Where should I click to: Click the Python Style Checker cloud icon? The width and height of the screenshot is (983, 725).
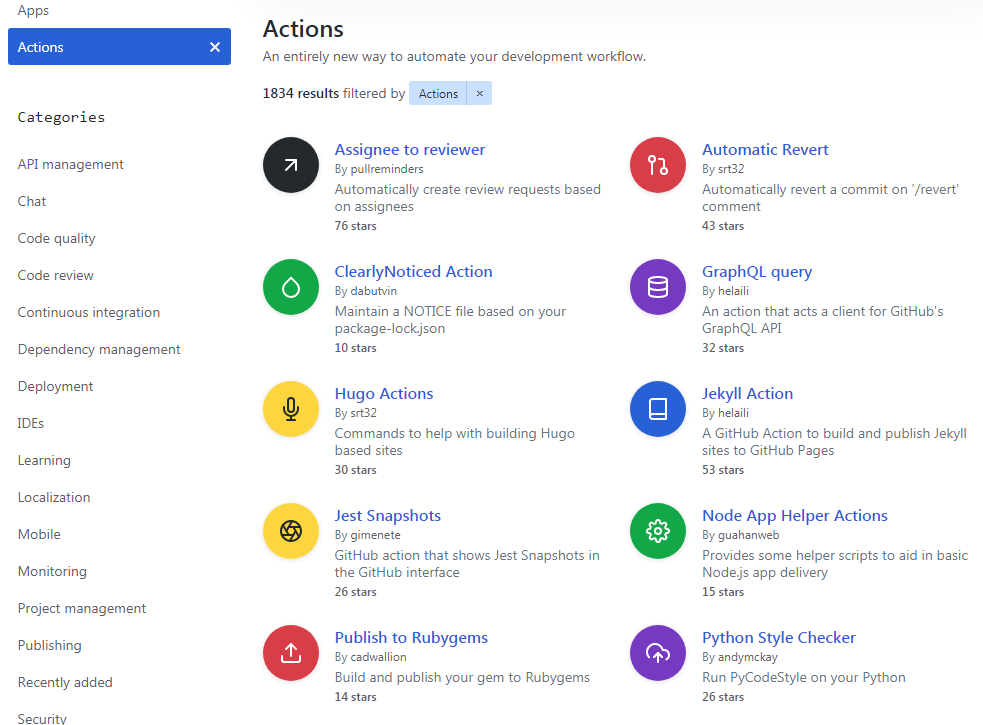658,653
